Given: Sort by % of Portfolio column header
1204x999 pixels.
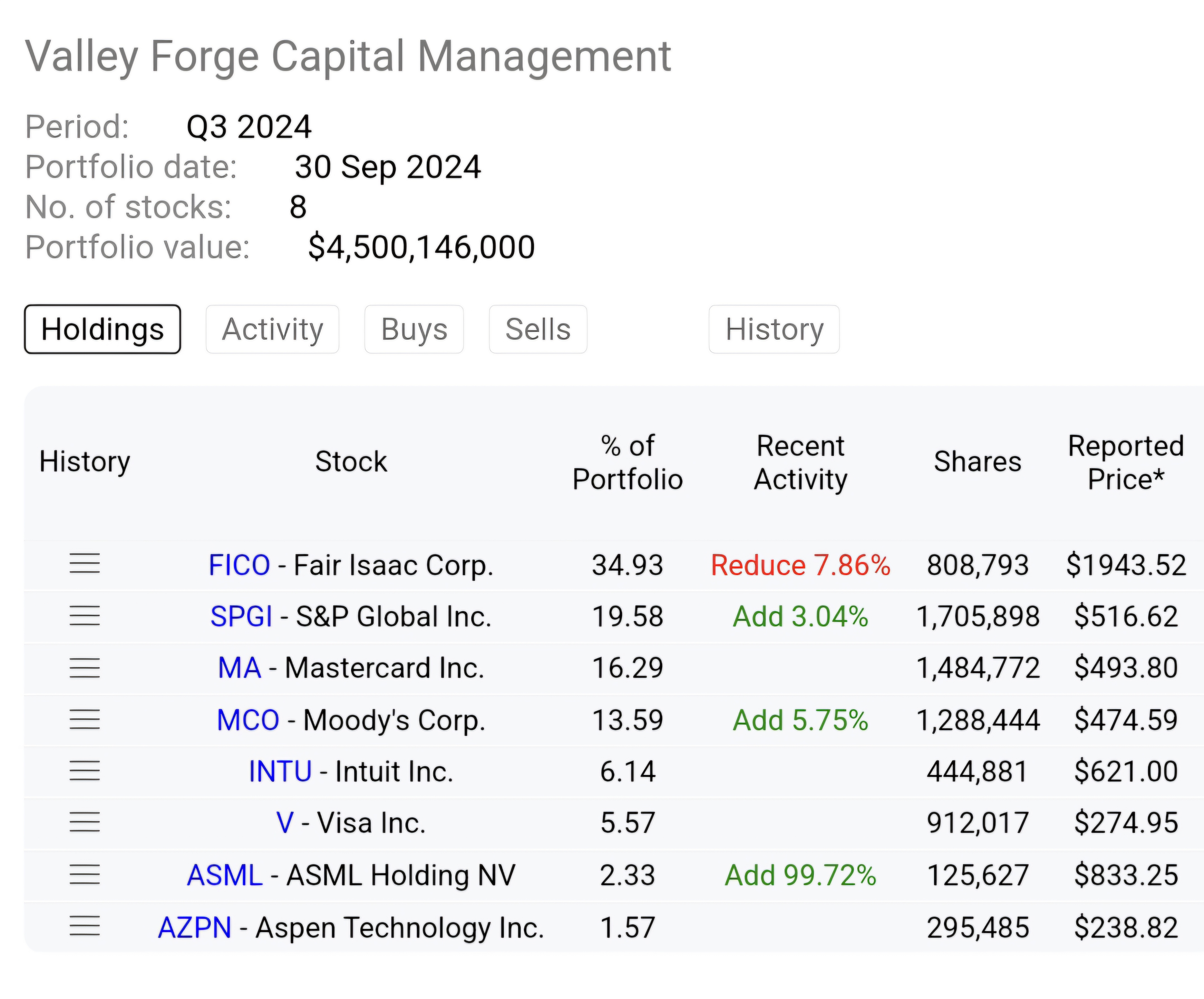Looking at the screenshot, I should [628, 462].
